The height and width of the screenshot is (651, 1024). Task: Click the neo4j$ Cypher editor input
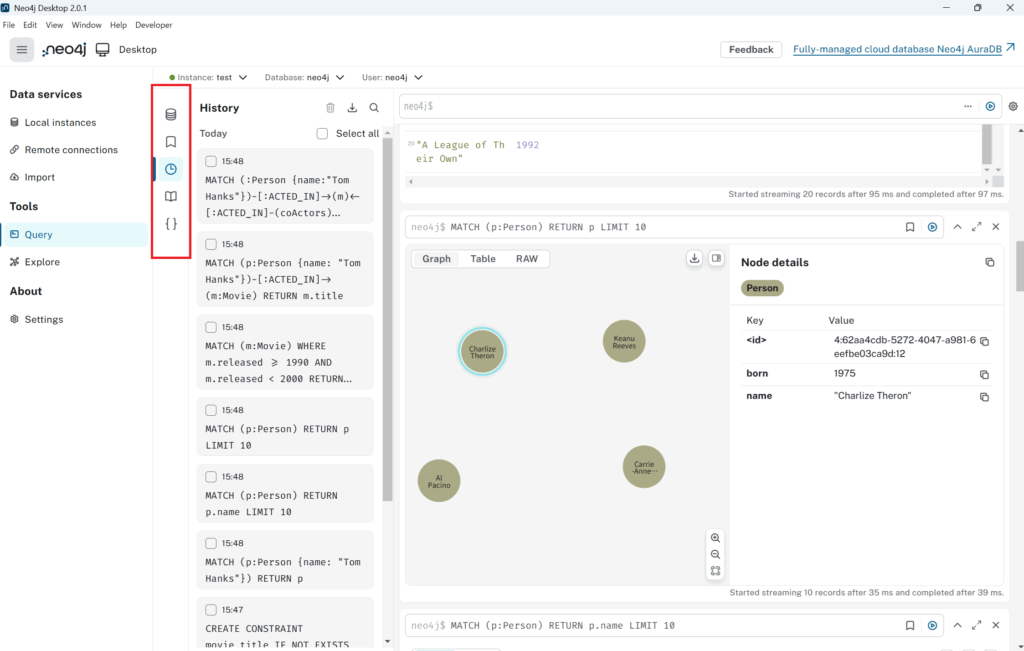(679, 106)
